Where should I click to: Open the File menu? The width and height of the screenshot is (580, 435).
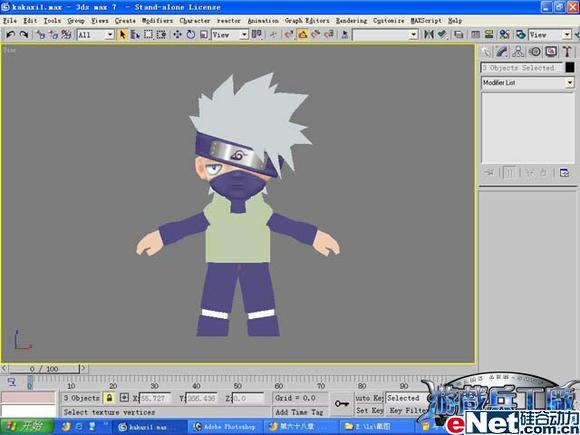pos(10,21)
